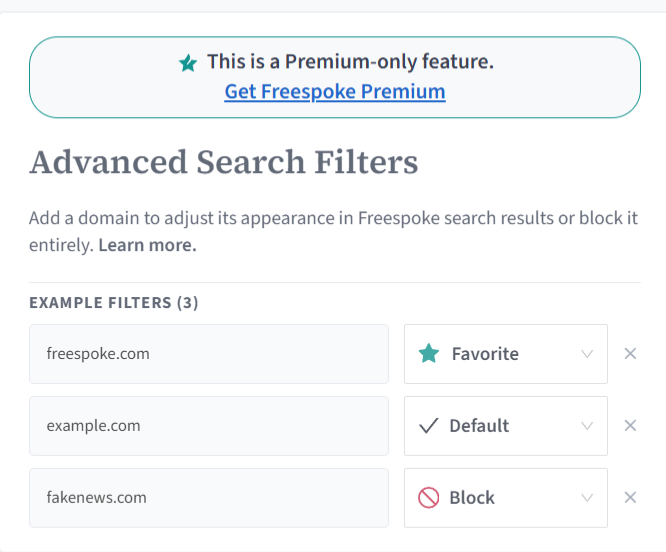
Task: Open the Favorite dropdown for freespoke.com
Action: pyautogui.click(x=505, y=354)
